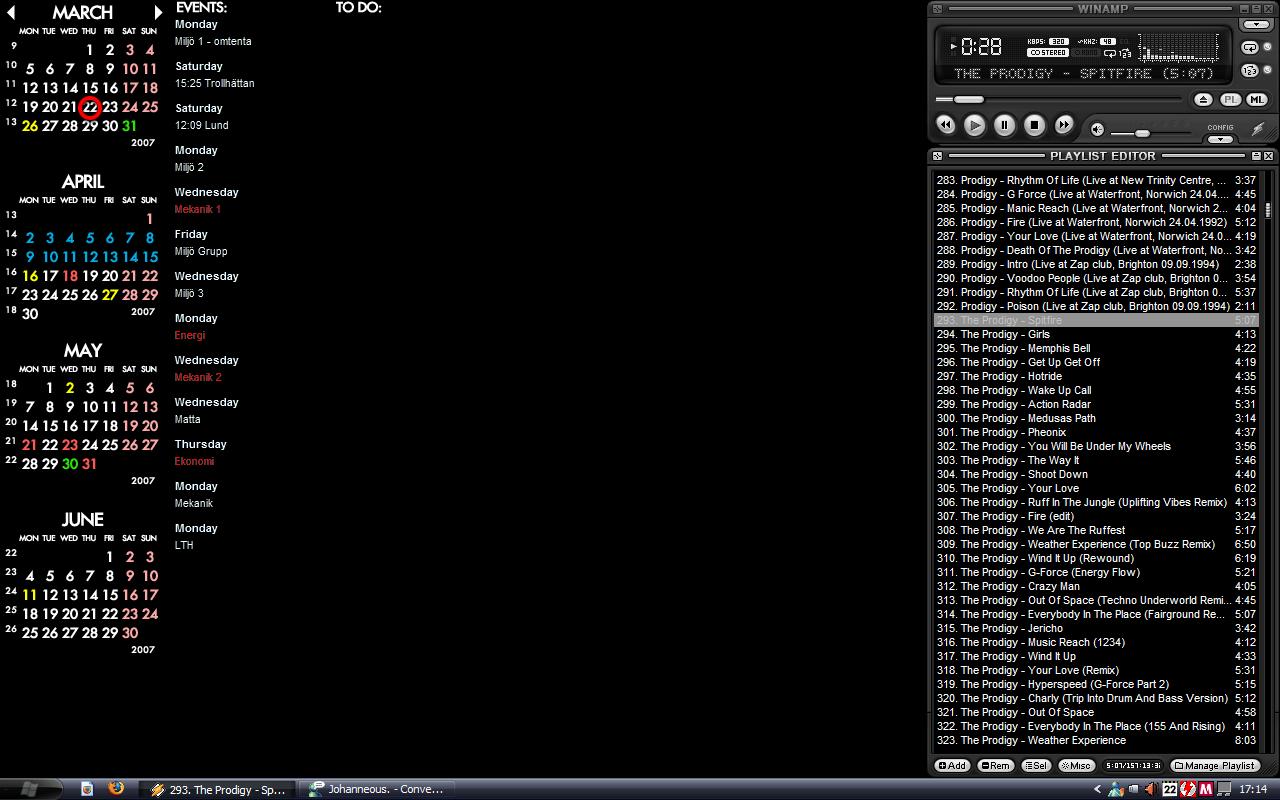This screenshot has height=800, width=1280.
Task: Expand hidden system tray icons arrow
Action: pyautogui.click(x=1097, y=789)
